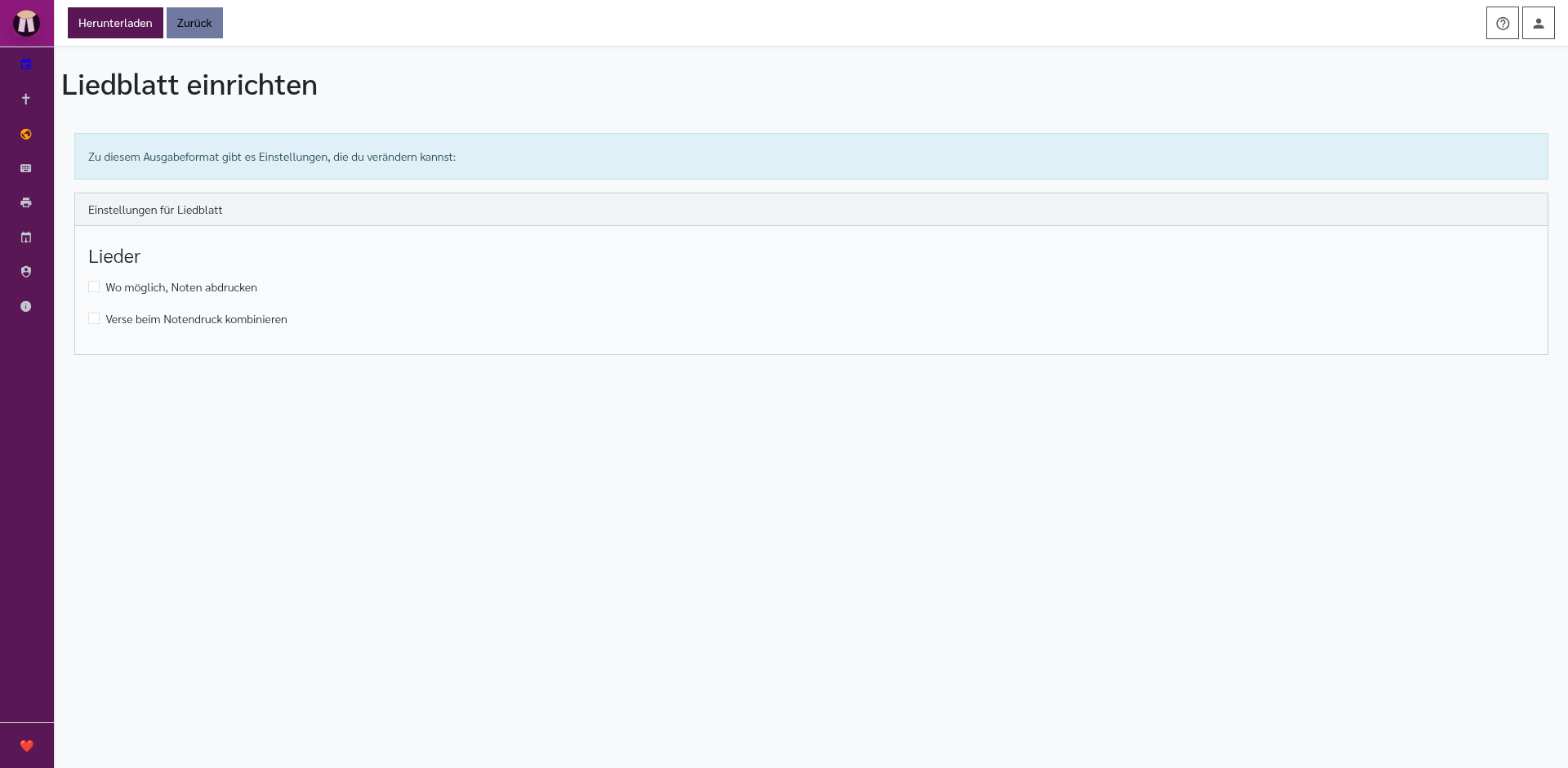This screenshot has height=768, width=1568.
Task: Open the admin shield sidebar icon
Action: [x=26, y=272]
